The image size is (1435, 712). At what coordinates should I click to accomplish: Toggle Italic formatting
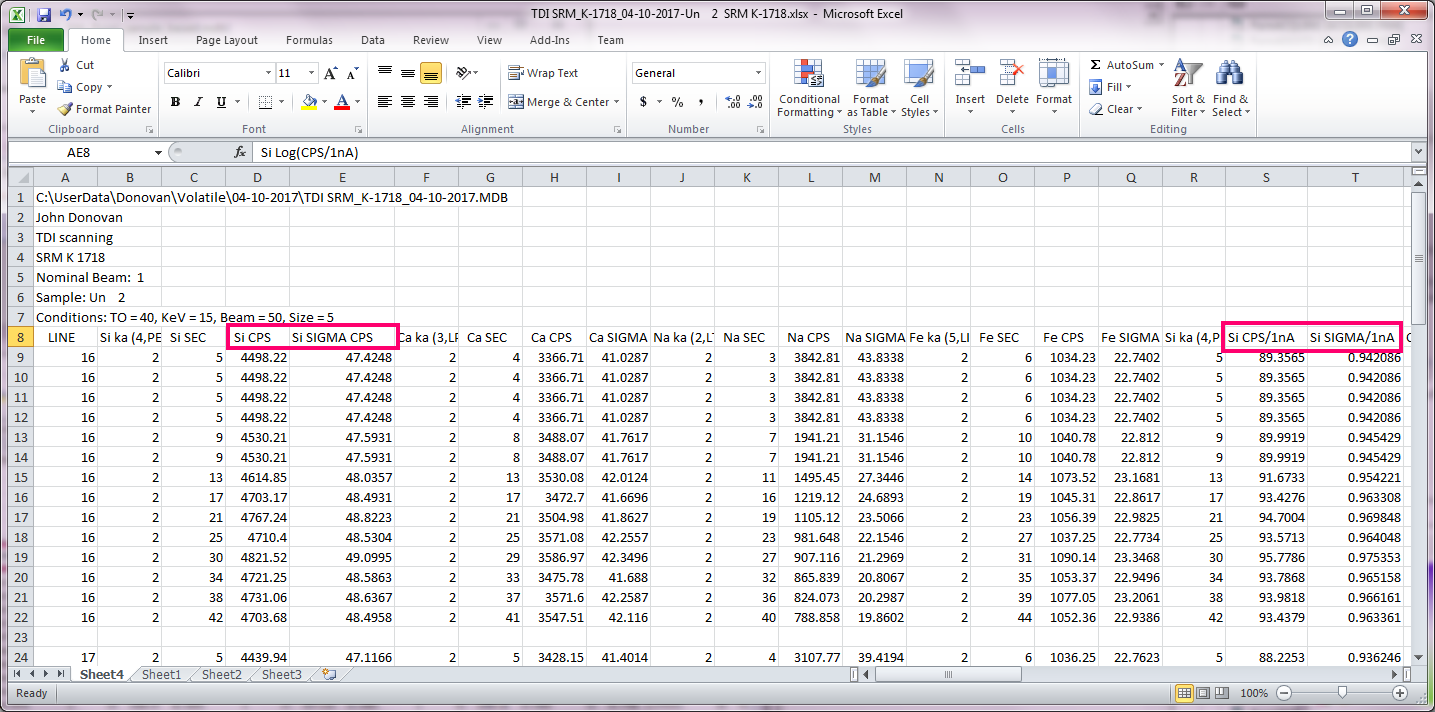[198, 102]
